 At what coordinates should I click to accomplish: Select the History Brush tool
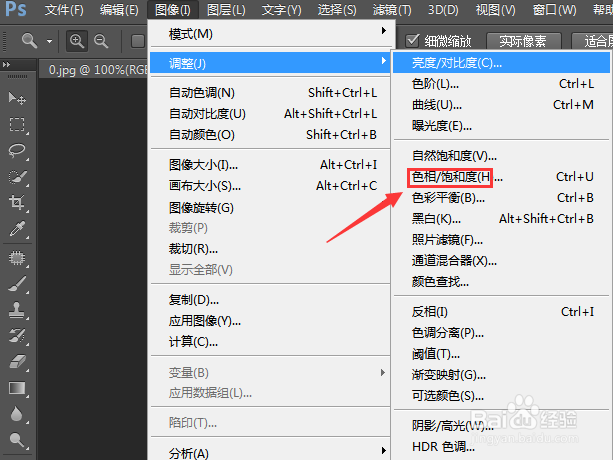(x=17, y=336)
